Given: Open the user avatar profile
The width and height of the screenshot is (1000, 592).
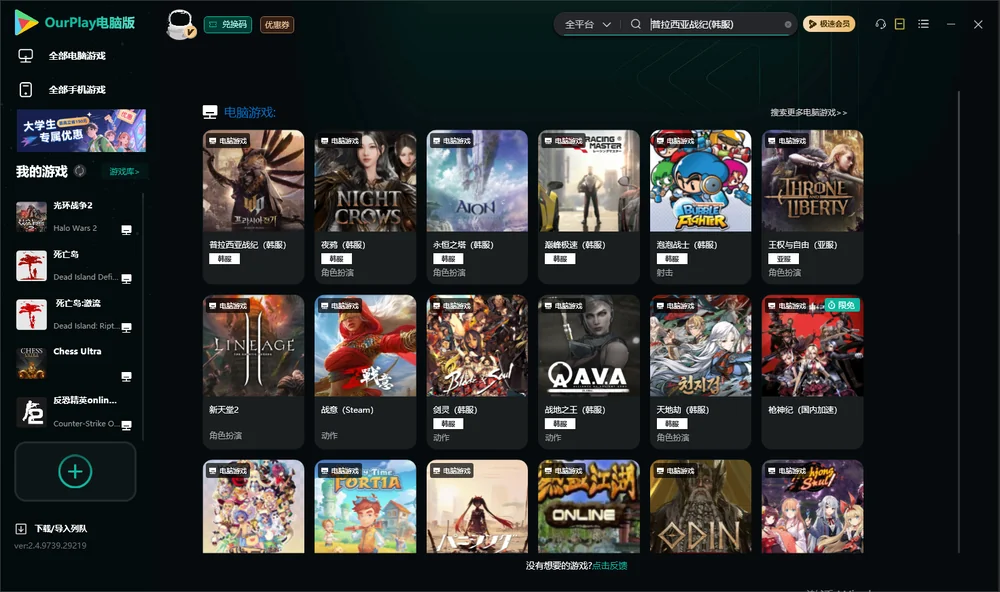Looking at the screenshot, I should pos(180,24).
